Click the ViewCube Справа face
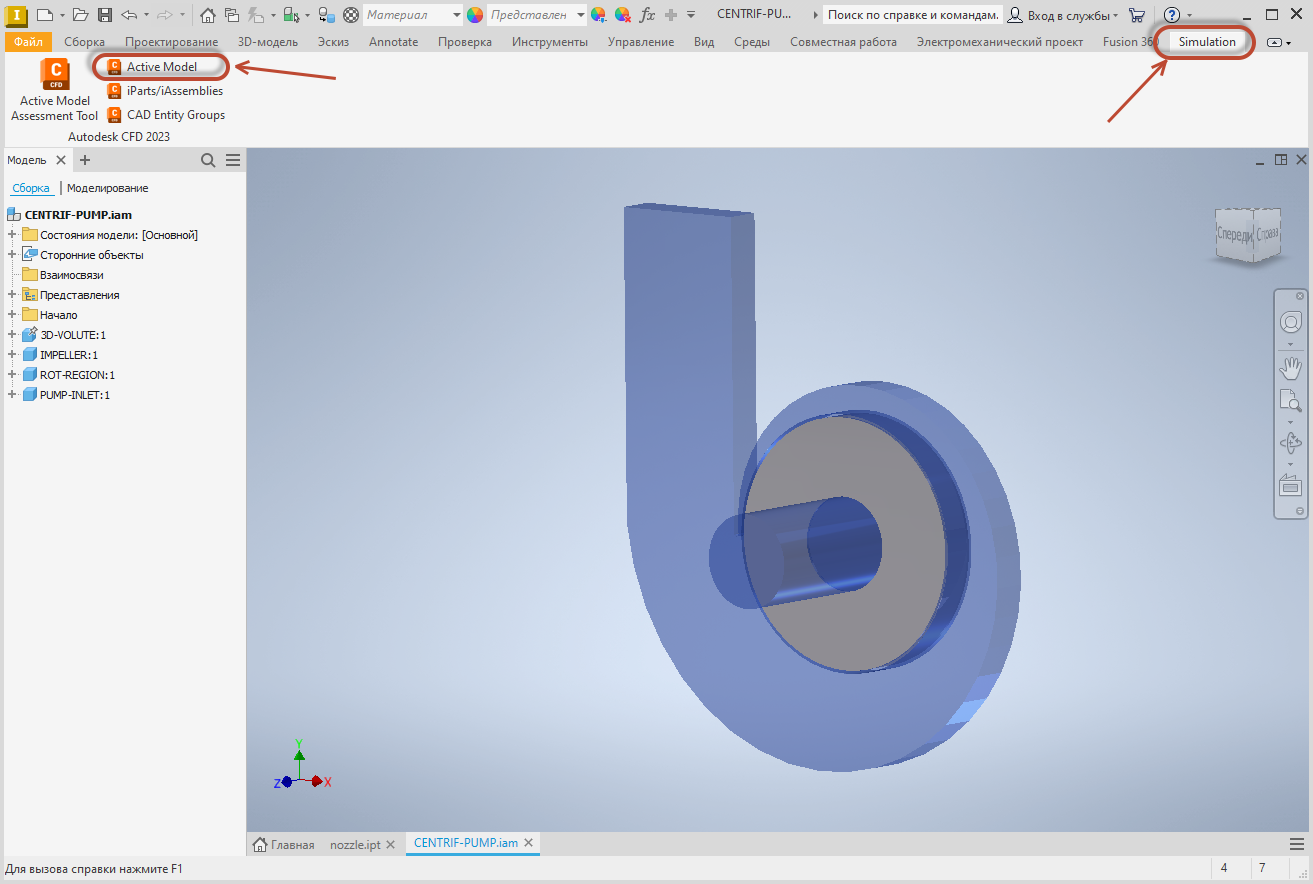 (x=1267, y=233)
